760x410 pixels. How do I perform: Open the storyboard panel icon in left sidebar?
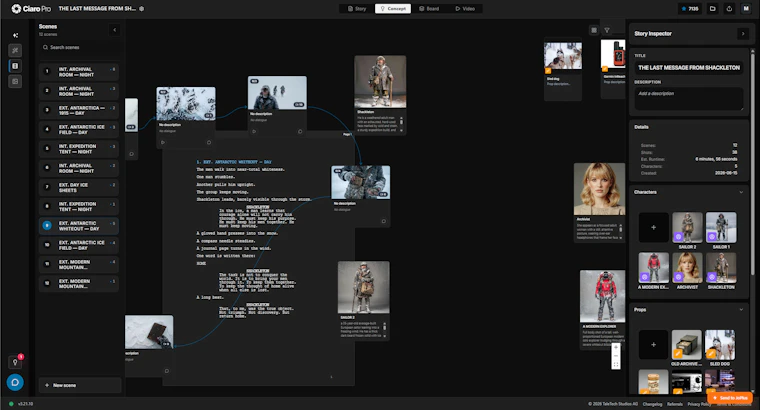[15, 81]
